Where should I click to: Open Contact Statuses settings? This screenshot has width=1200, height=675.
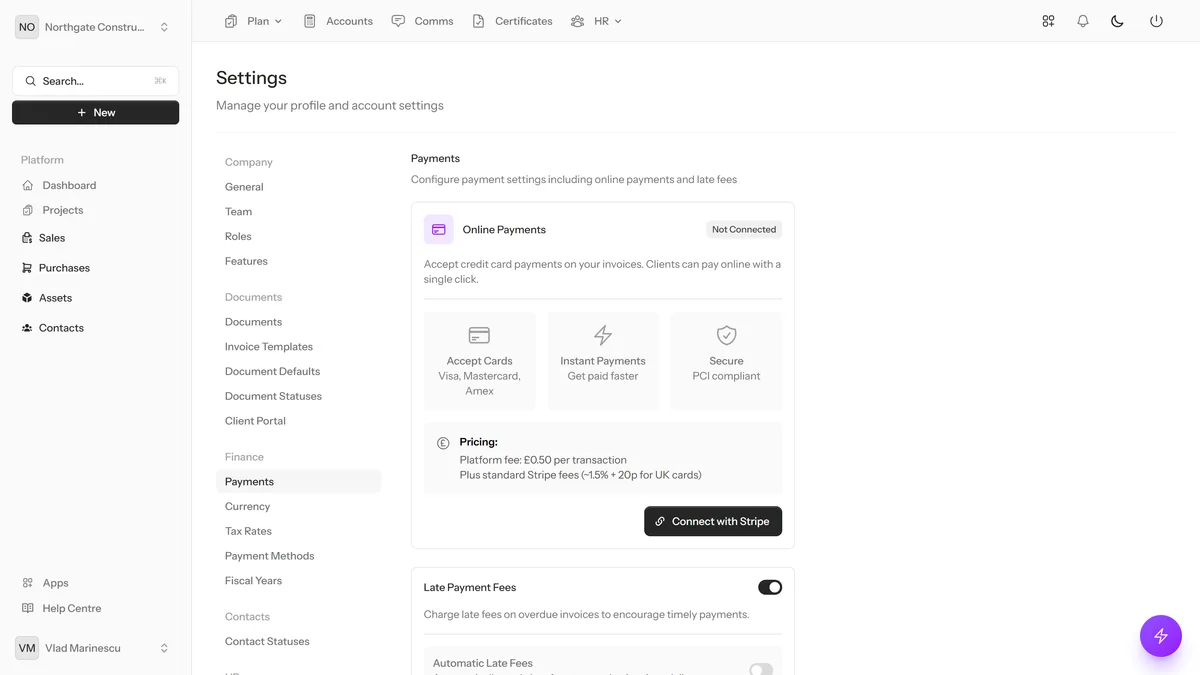click(267, 642)
